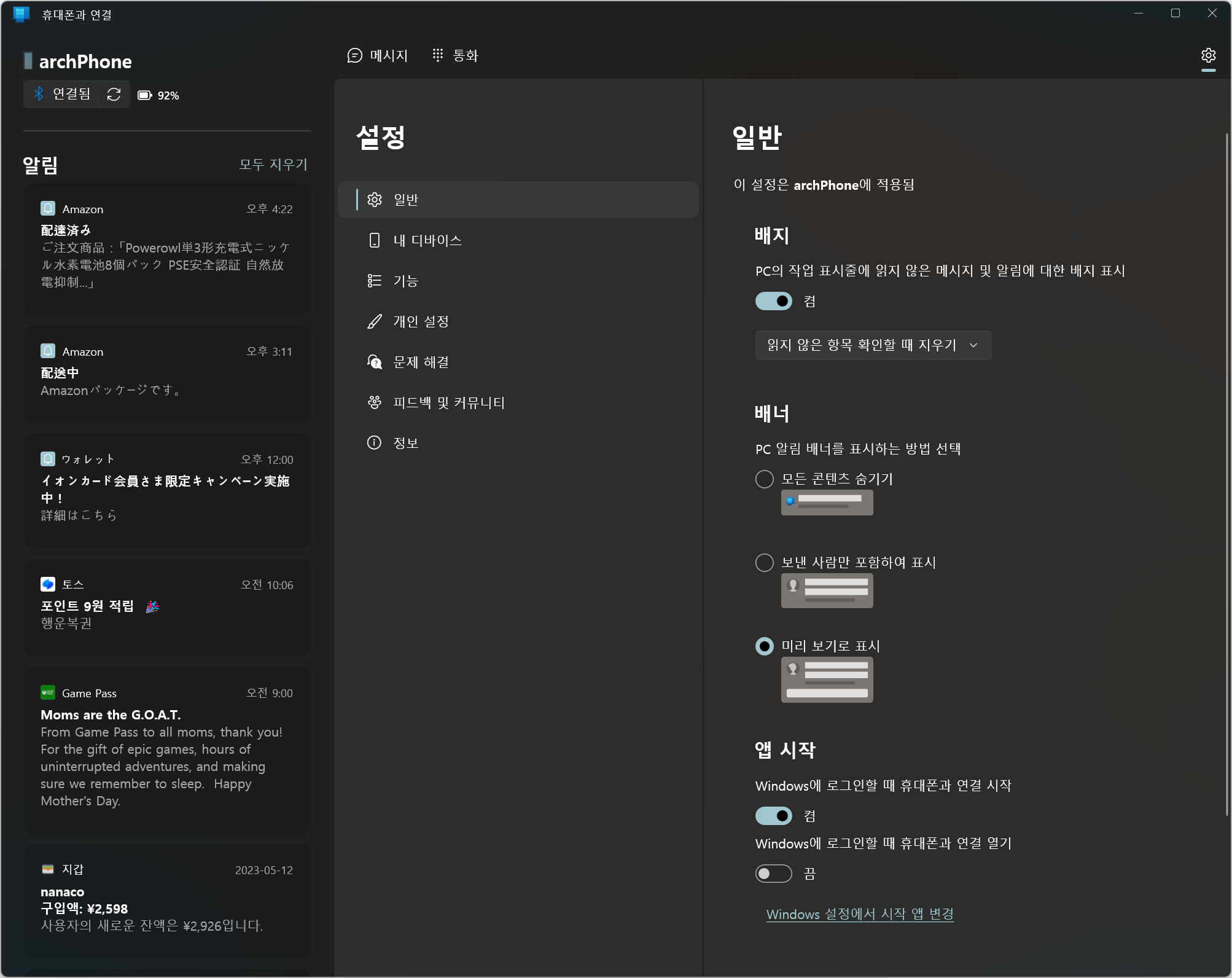The width and height of the screenshot is (1232, 978).
Task: Toggle the 배지 badge switch off
Action: pyautogui.click(x=773, y=301)
